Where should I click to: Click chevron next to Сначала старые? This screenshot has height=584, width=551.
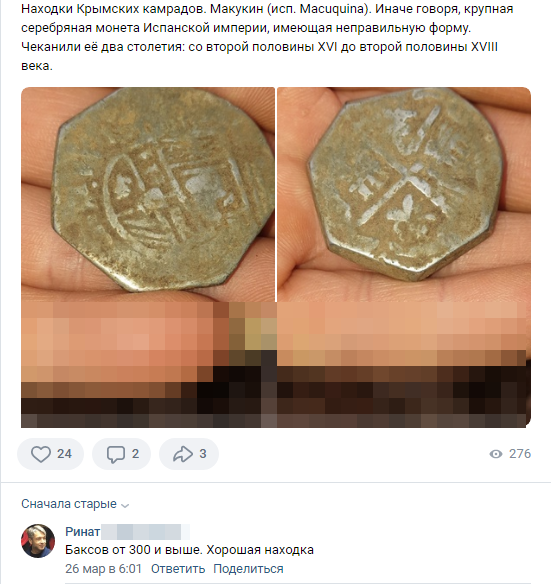coord(125,505)
